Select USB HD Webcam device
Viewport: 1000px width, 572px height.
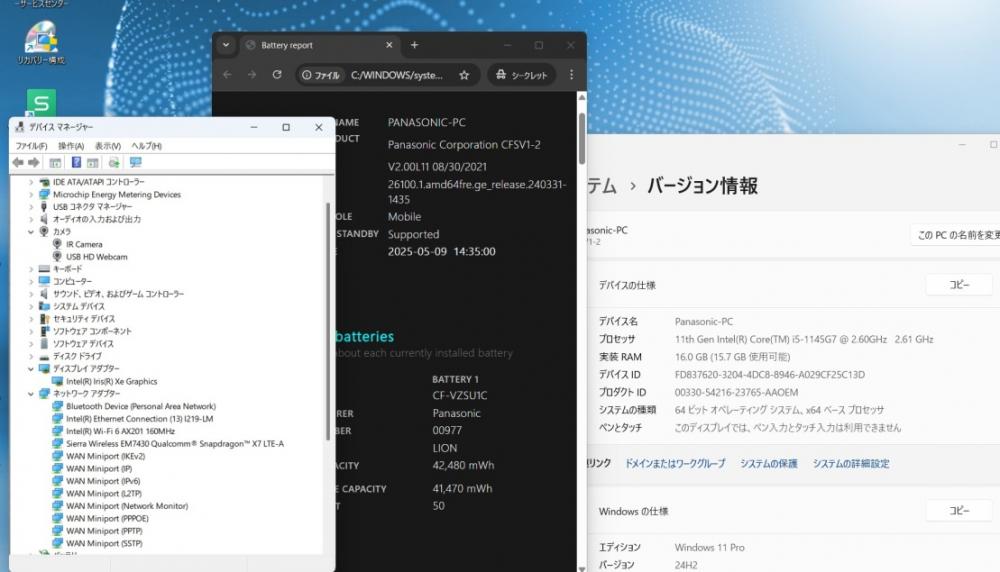96,257
